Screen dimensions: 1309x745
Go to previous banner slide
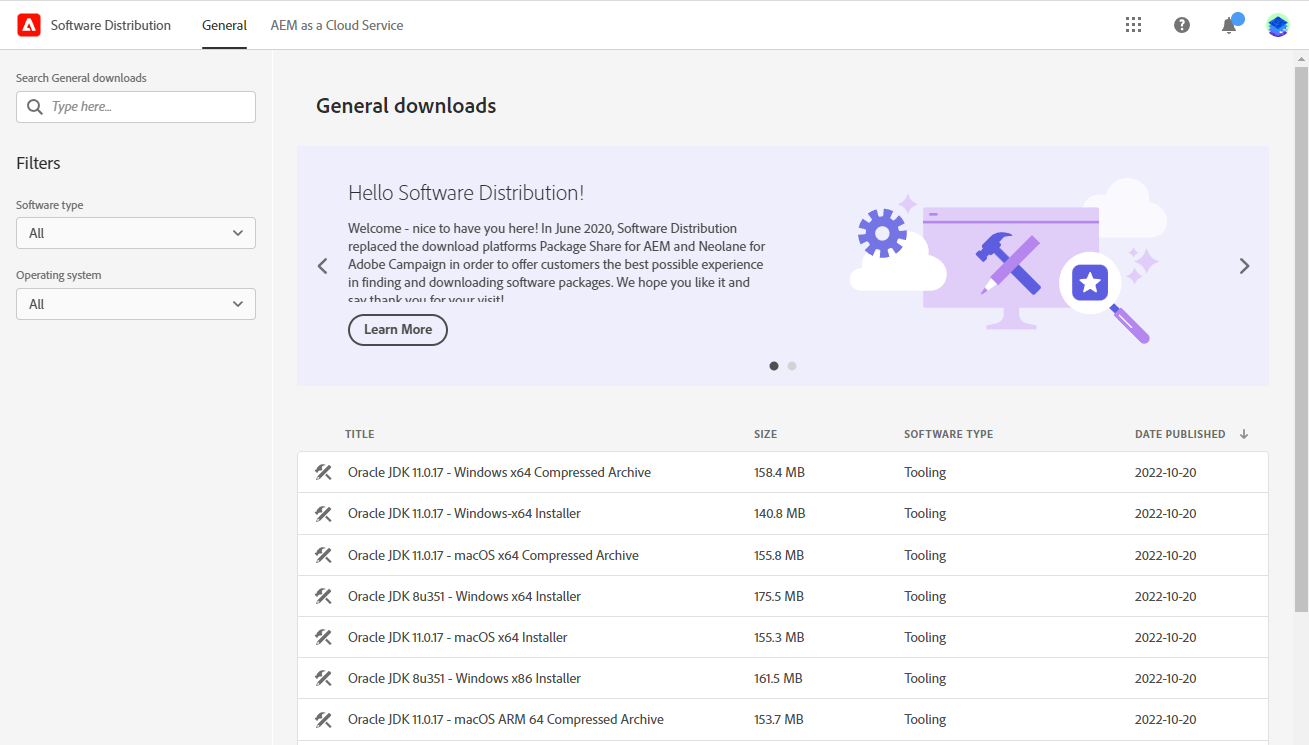click(322, 266)
